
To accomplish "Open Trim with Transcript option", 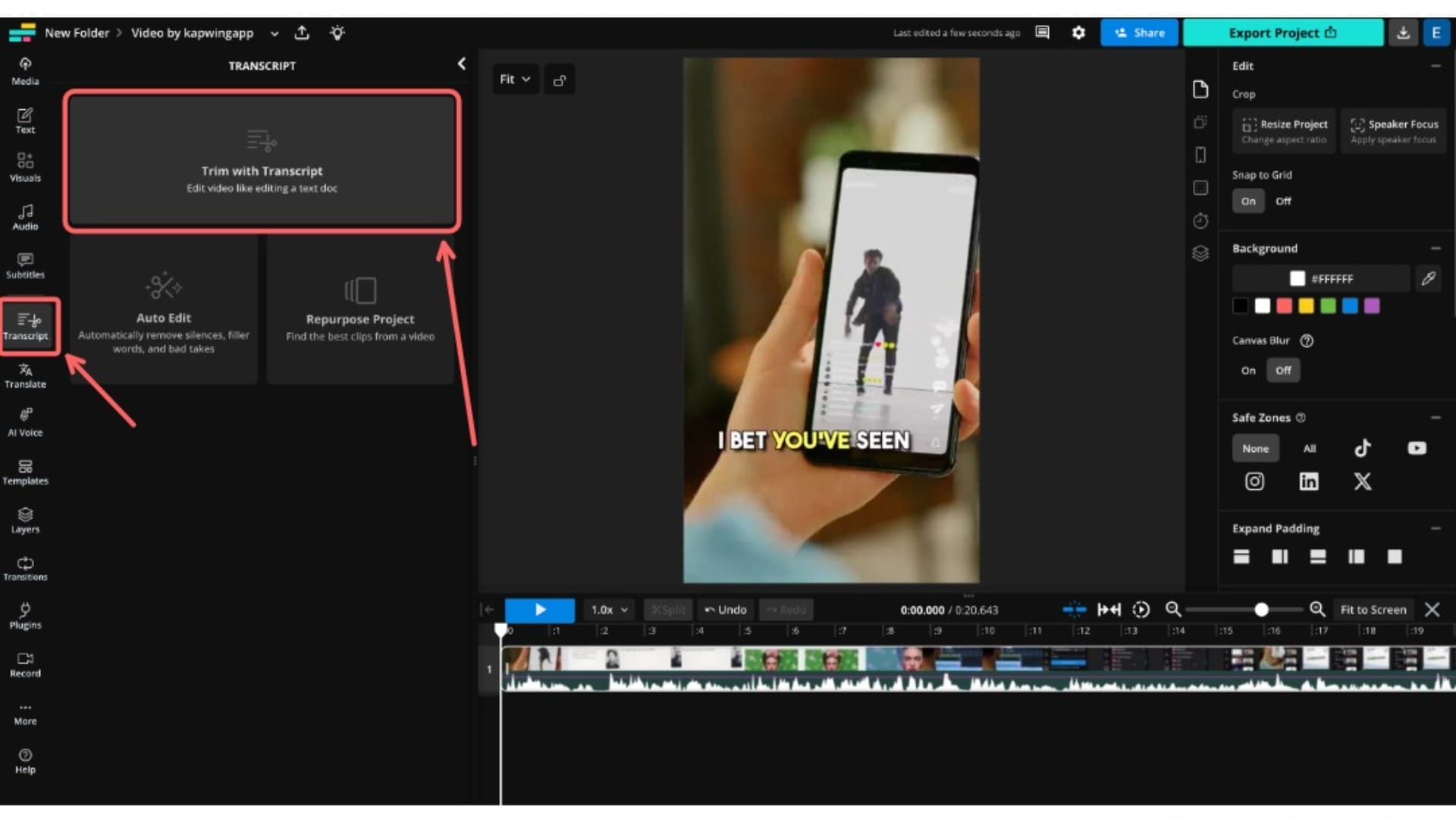I will click(262, 161).
